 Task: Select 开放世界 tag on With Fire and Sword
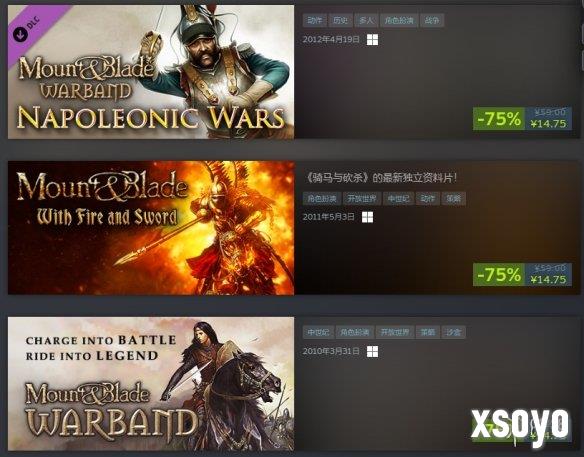pyautogui.click(x=362, y=199)
